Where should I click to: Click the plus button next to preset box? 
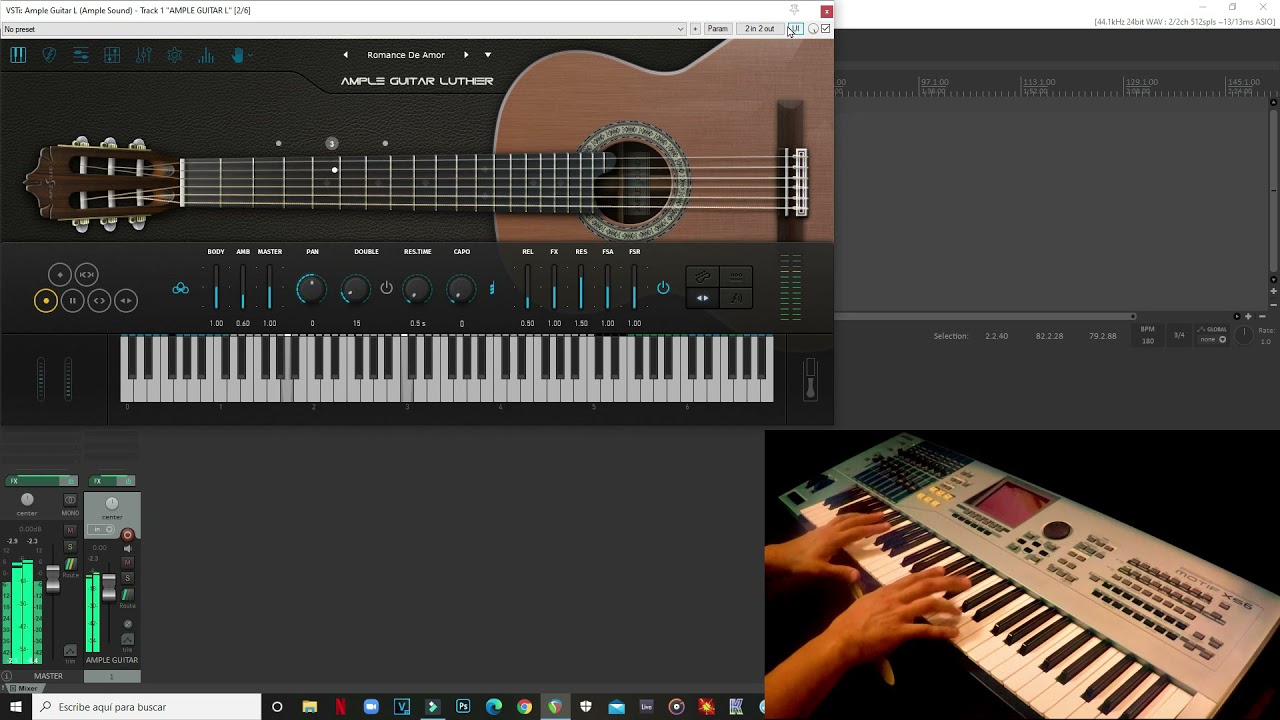point(695,29)
